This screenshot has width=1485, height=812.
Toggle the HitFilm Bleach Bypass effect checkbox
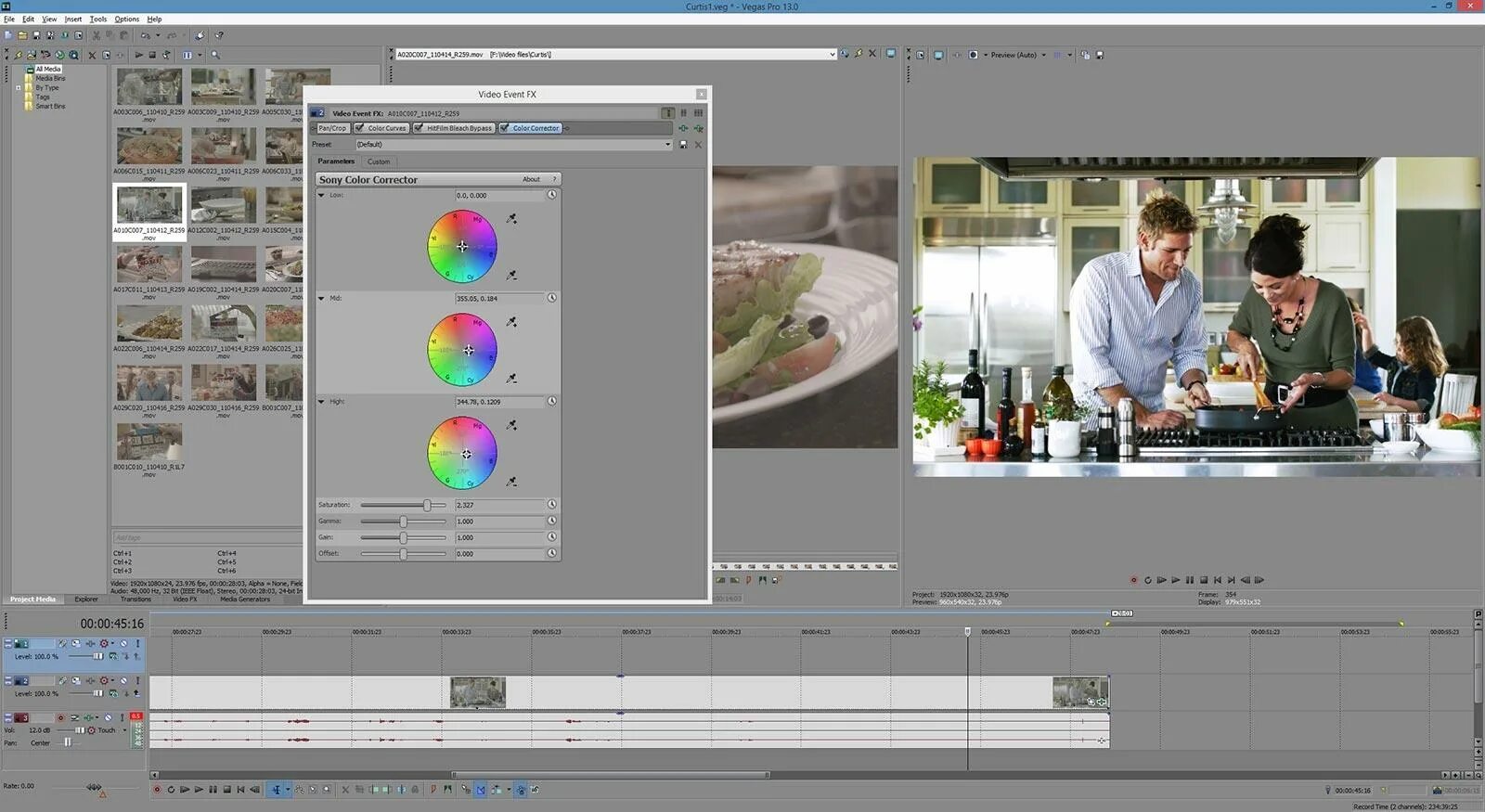tap(418, 128)
